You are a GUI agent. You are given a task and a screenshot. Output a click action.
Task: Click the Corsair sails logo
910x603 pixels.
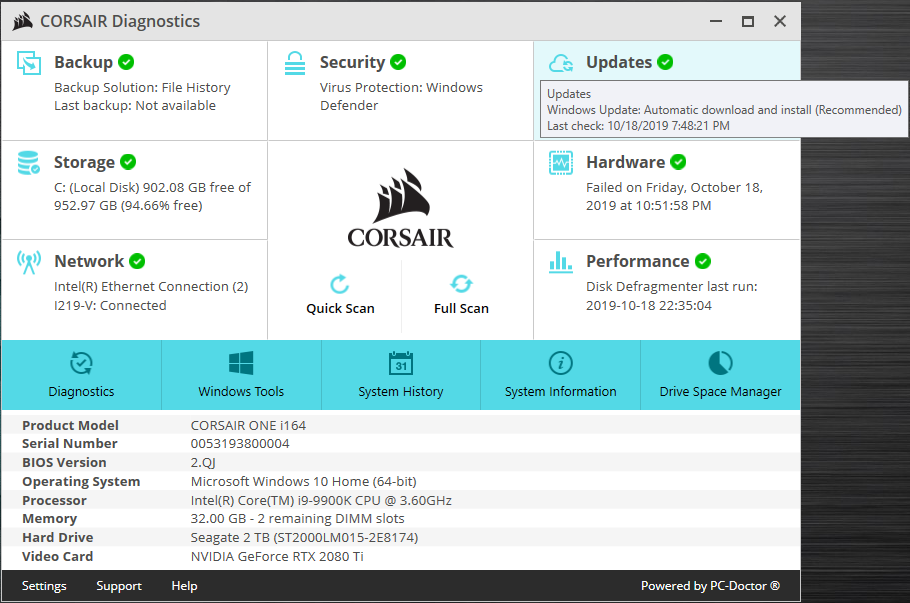point(402,196)
